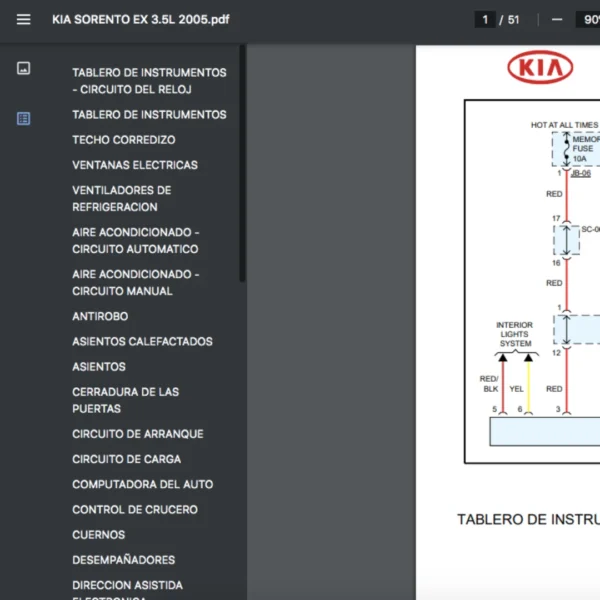Image resolution: width=600 pixels, height=600 pixels.
Task: Jump to COMPUTADORA DEL AUTO
Action: (142, 484)
